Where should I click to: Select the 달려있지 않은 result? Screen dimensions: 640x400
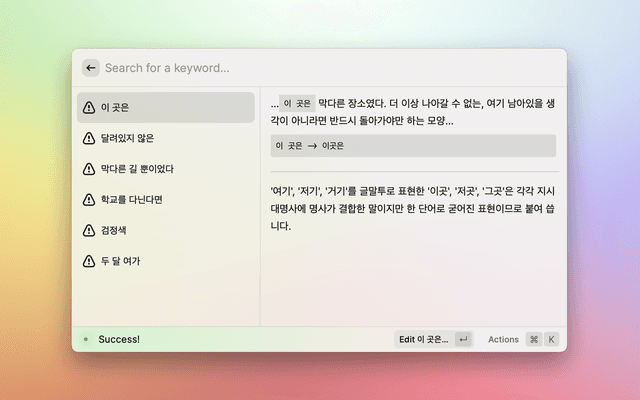pos(165,138)
